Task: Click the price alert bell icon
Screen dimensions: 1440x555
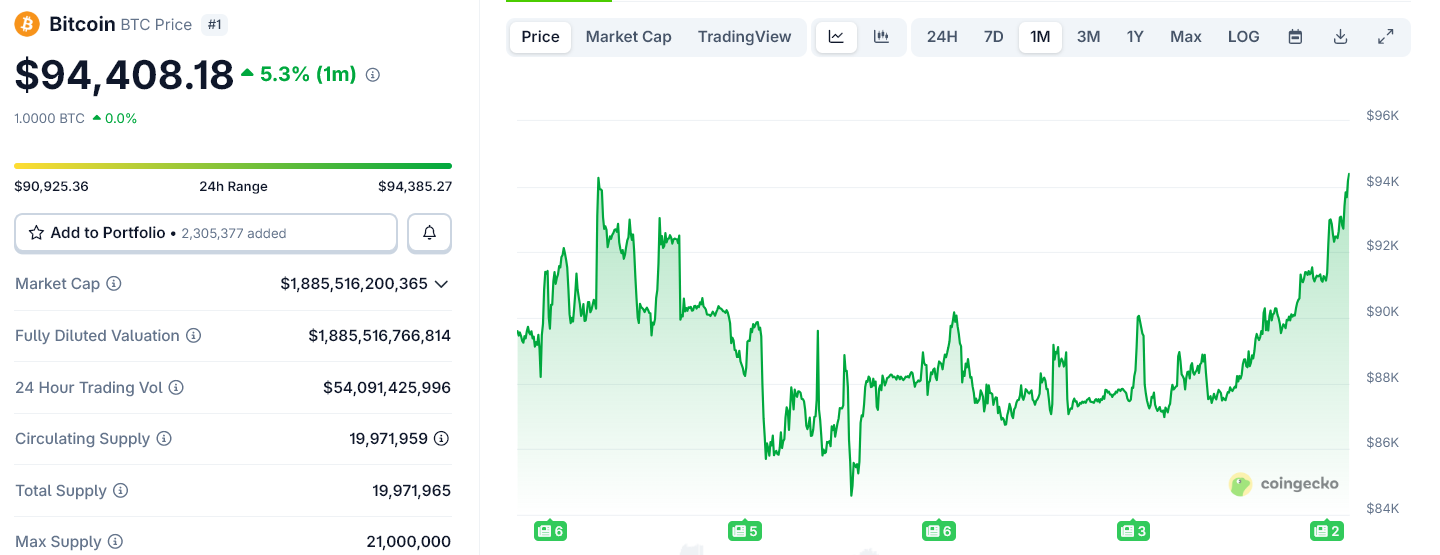Action: (429, 233)
